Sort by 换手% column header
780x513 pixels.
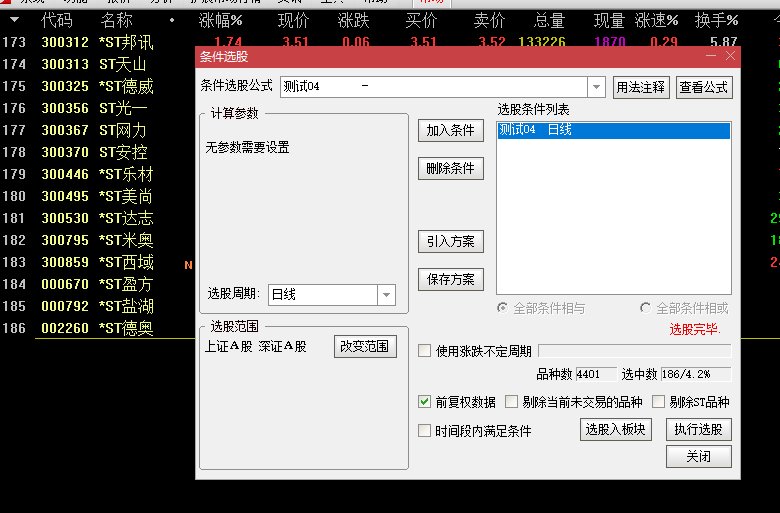[x=716, y=20]
